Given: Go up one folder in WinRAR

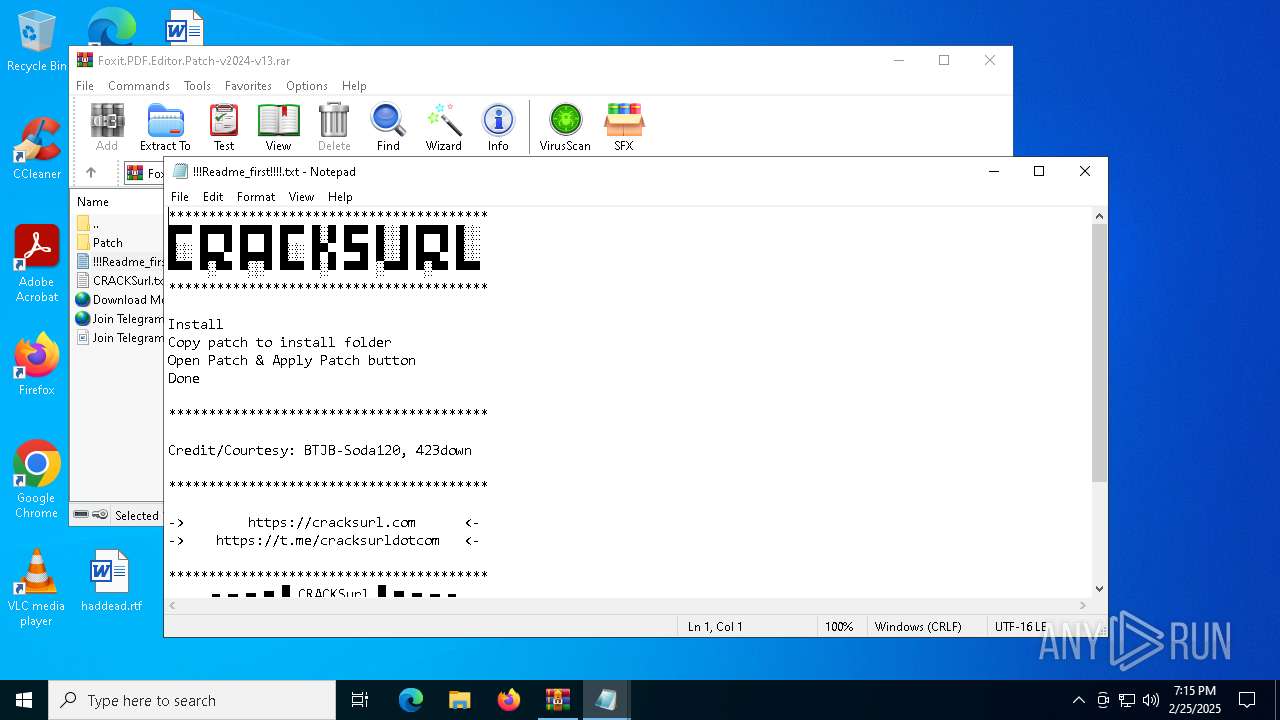Looking at the screenshot, I should pos(91,173).
